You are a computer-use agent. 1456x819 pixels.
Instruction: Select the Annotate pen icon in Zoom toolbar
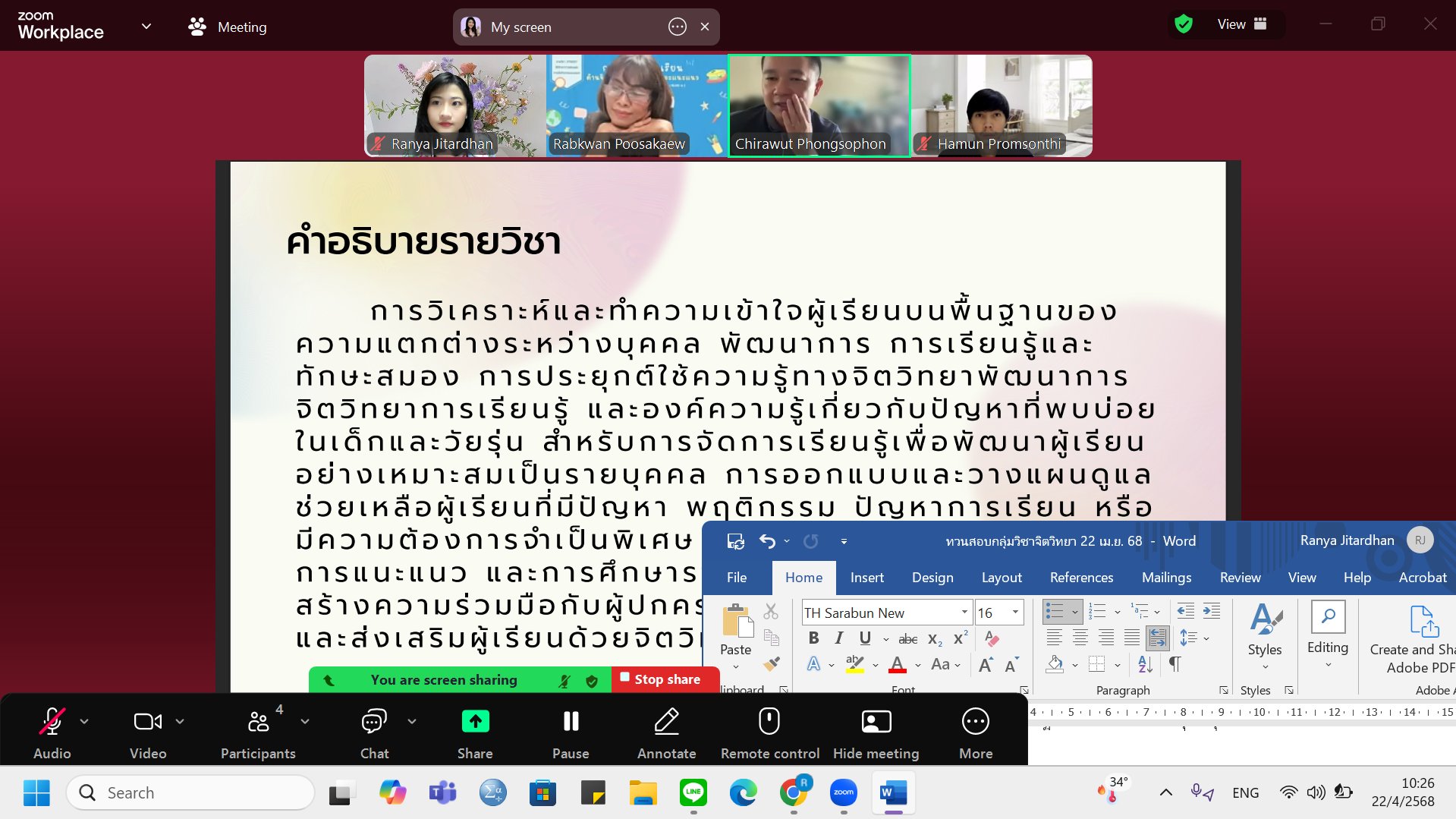coord(665,721)
